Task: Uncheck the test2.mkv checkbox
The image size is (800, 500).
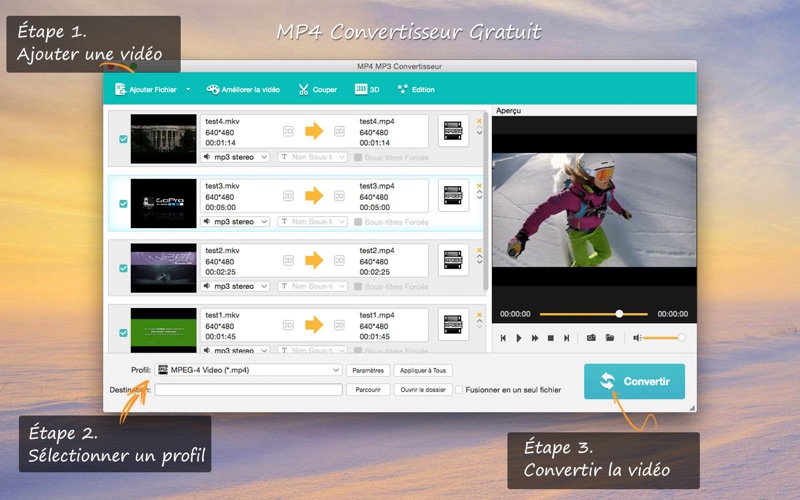Action: 123,268
